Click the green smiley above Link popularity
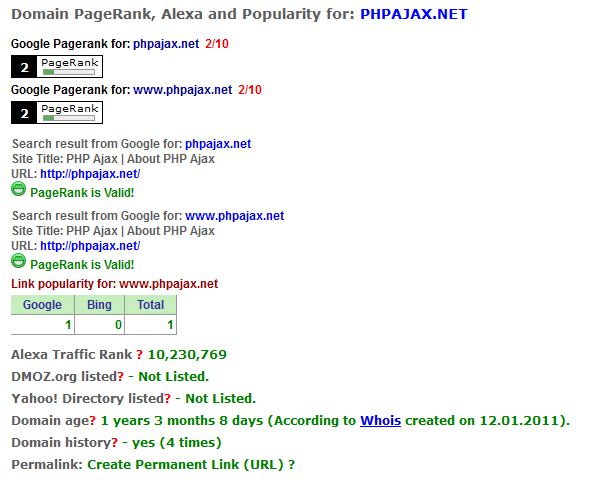Viewport: 609px width, 480px height. click(18, 261)
